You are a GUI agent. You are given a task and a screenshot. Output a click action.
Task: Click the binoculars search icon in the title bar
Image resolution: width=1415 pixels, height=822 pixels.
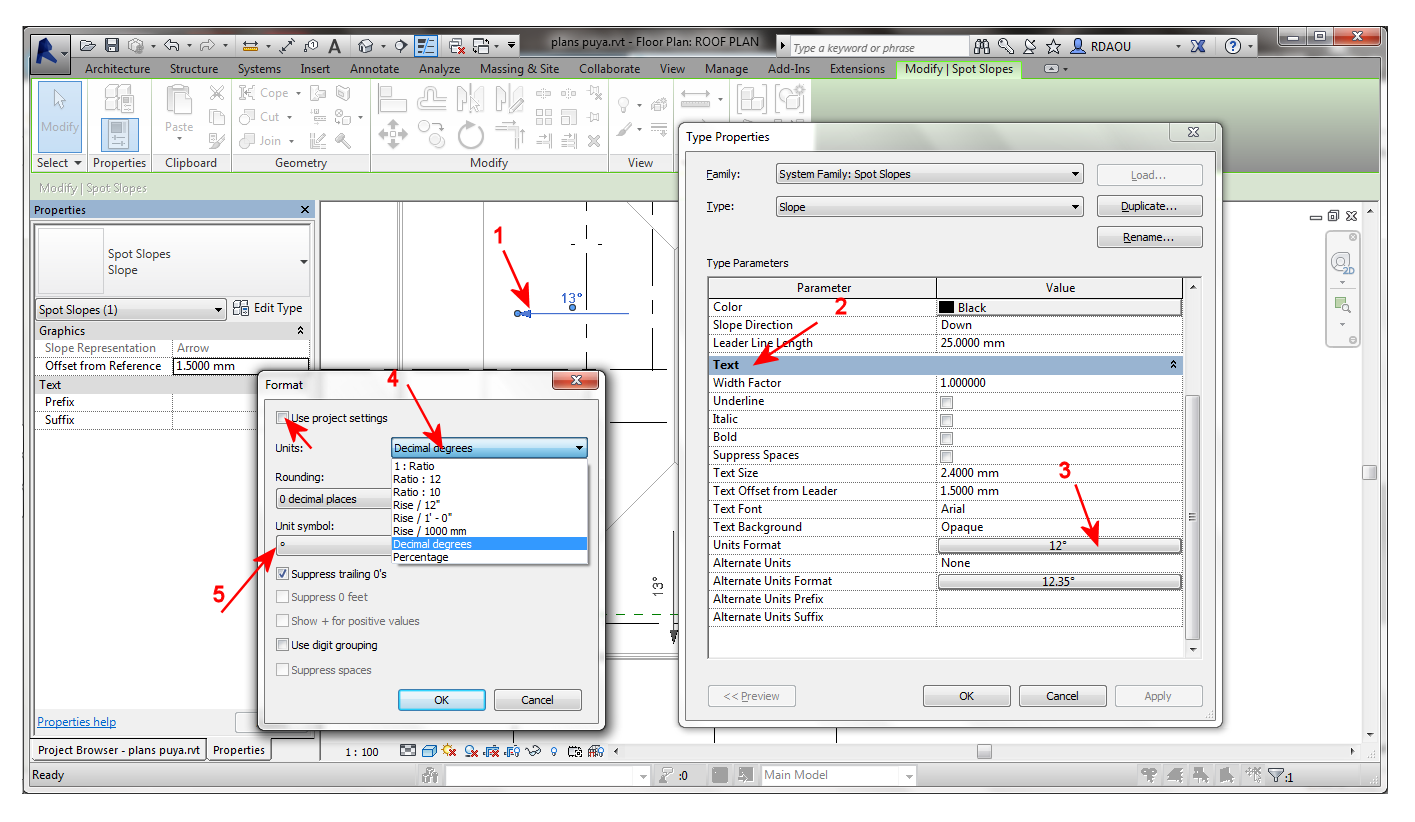click(x=982, y=46)
